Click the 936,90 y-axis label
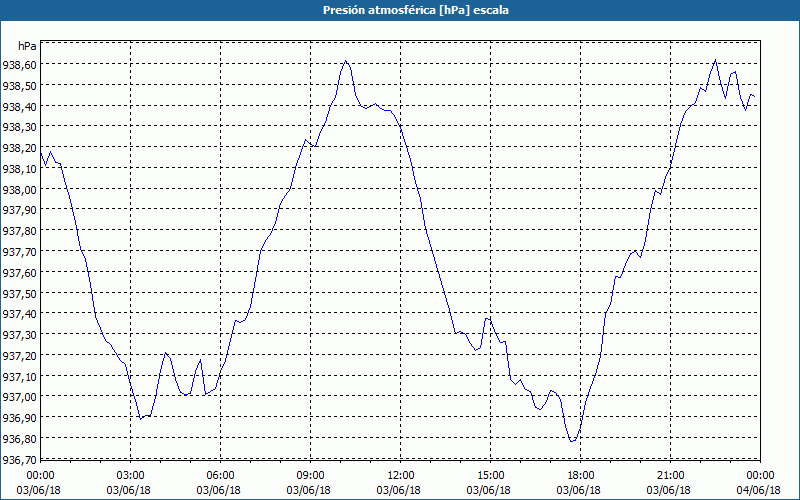The height and width of the screenshot is (500, 800). coord(19,418)
